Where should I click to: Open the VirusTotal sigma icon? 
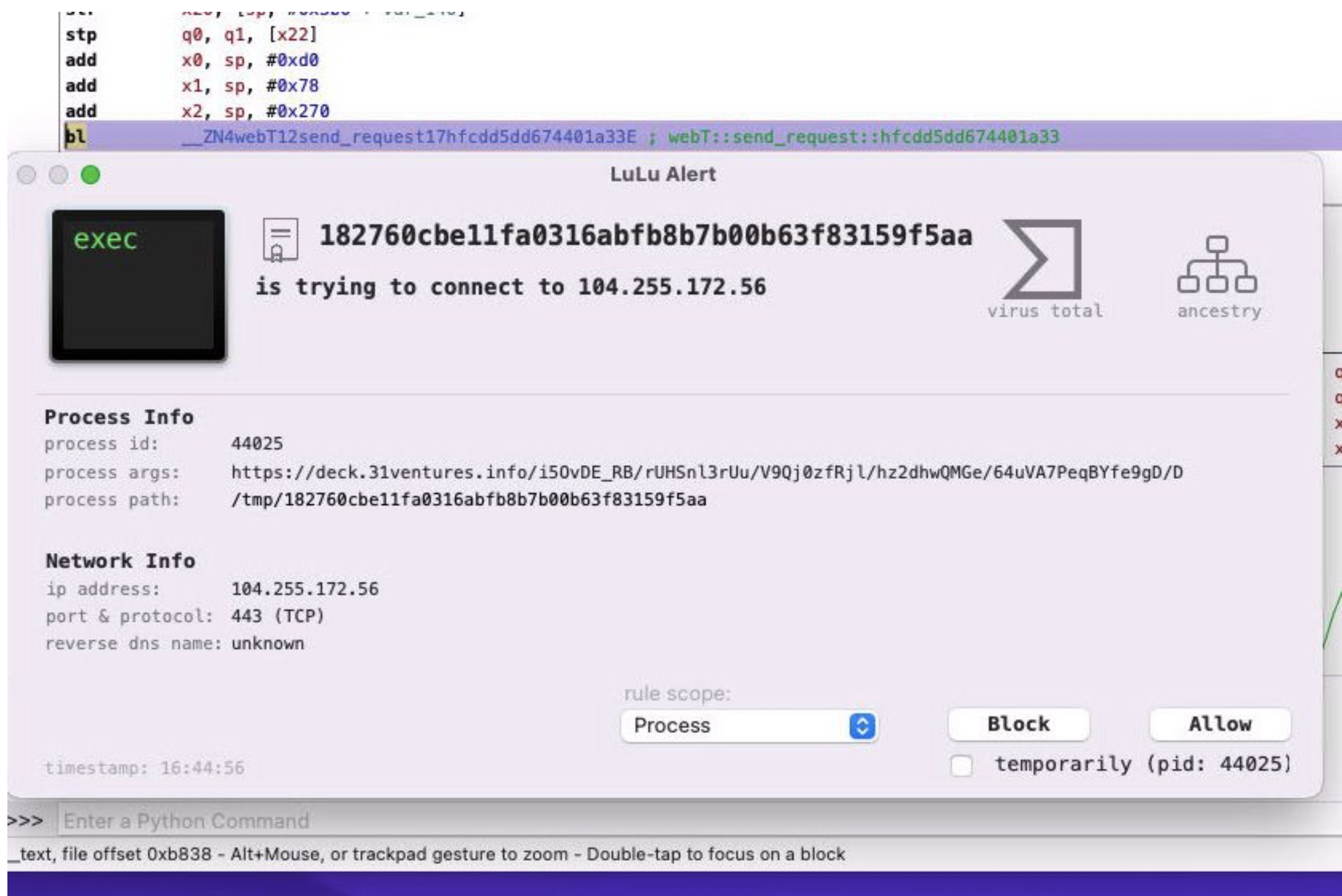(1043, 259)
